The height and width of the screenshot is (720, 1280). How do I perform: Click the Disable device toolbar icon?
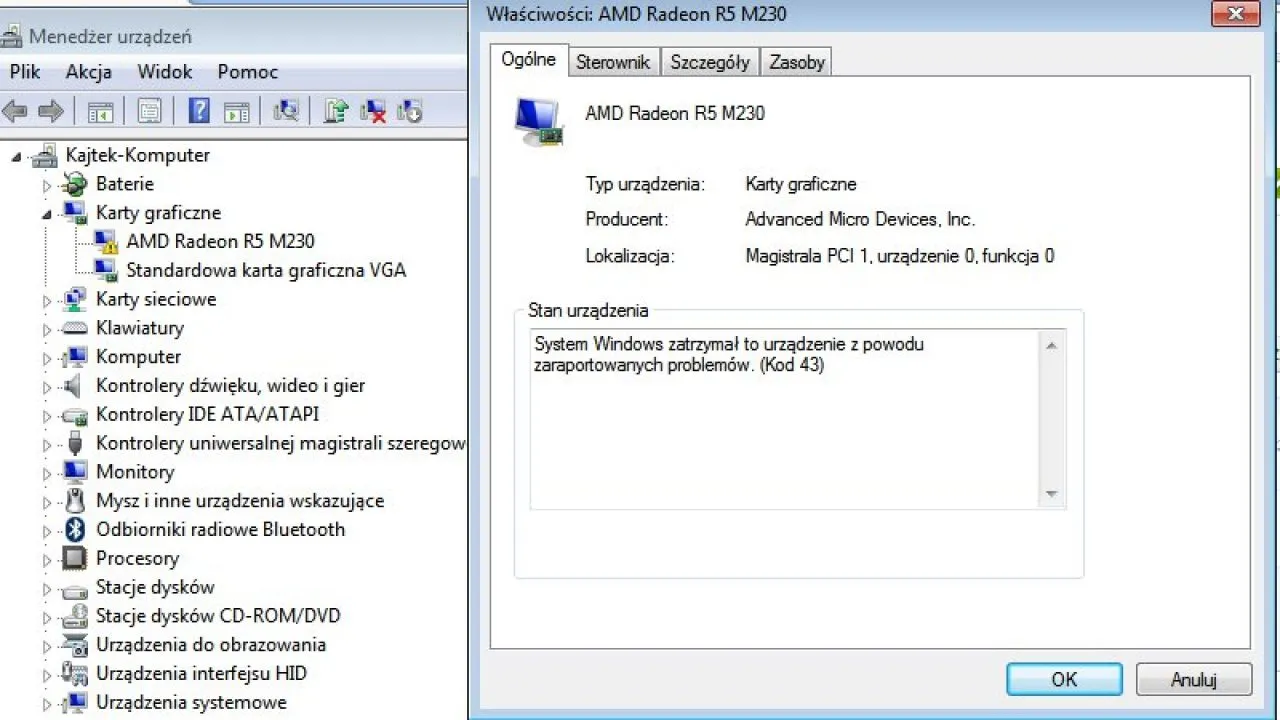click(408, 110)
